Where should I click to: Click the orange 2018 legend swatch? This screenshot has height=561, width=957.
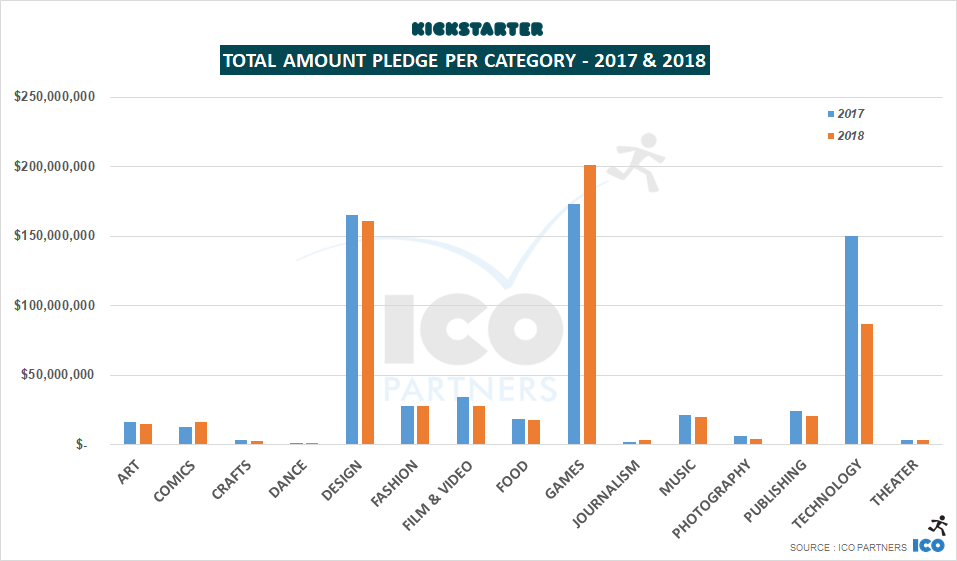point(829,136)
